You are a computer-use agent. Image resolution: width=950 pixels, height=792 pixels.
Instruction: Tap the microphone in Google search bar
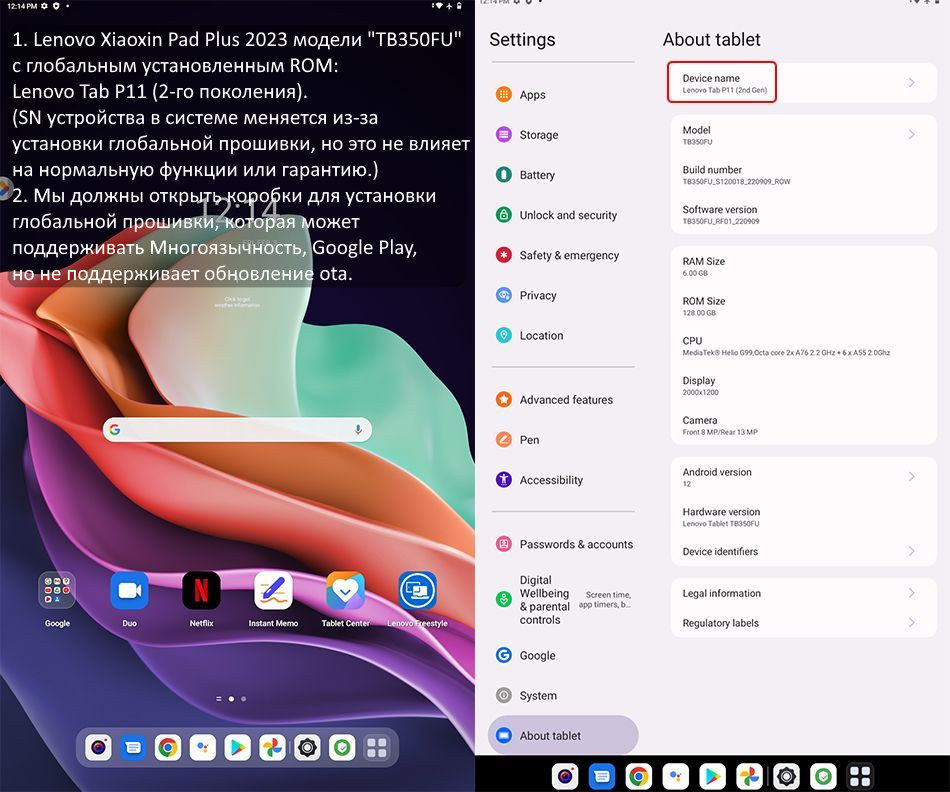pos(358,430)
